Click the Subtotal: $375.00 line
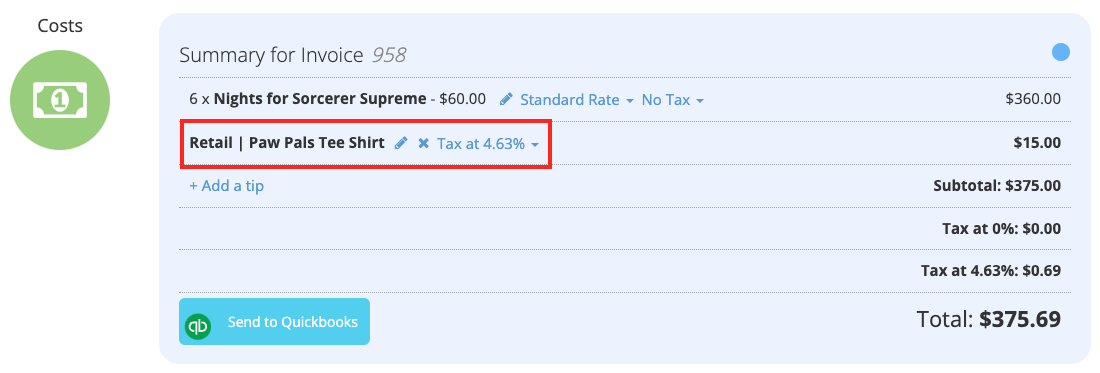Screen dimensions: 1100x373 (x=997, y=186)
